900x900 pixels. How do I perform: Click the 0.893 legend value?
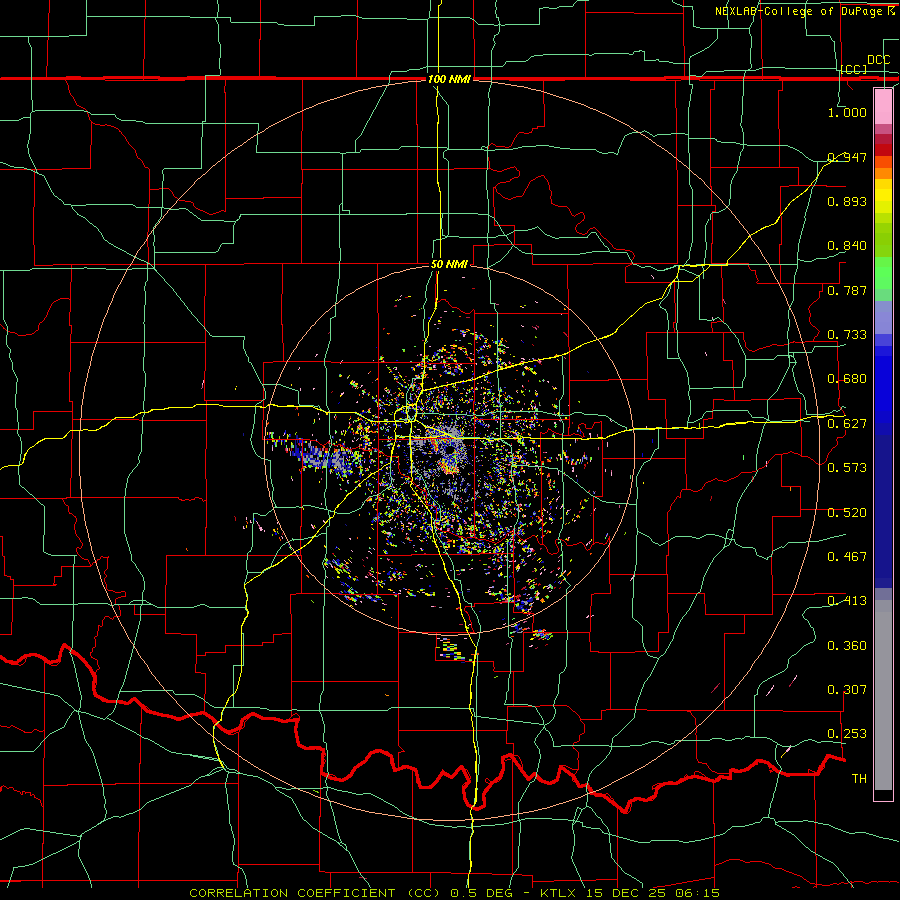[x=847, y=201]
